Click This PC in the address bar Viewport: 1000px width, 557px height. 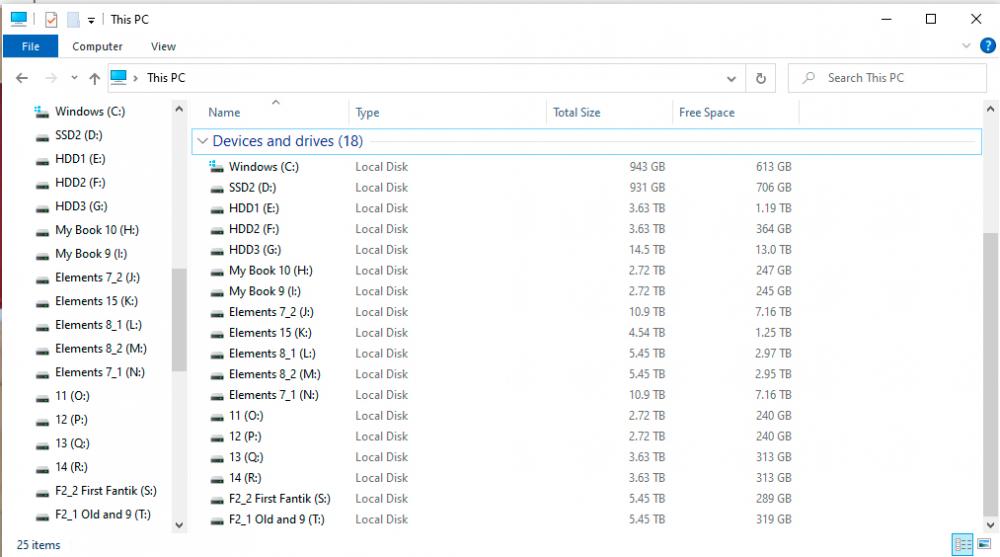pos(166,78)
